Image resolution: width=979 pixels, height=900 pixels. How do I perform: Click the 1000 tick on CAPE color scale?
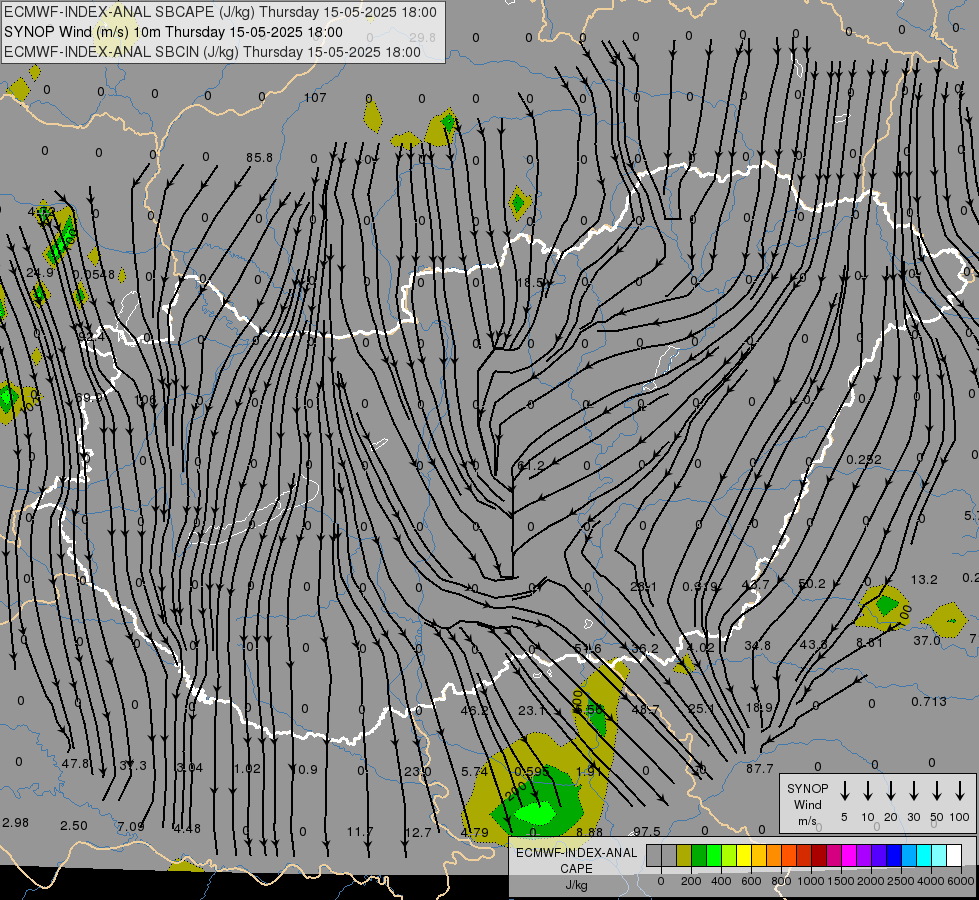[810, 881]
